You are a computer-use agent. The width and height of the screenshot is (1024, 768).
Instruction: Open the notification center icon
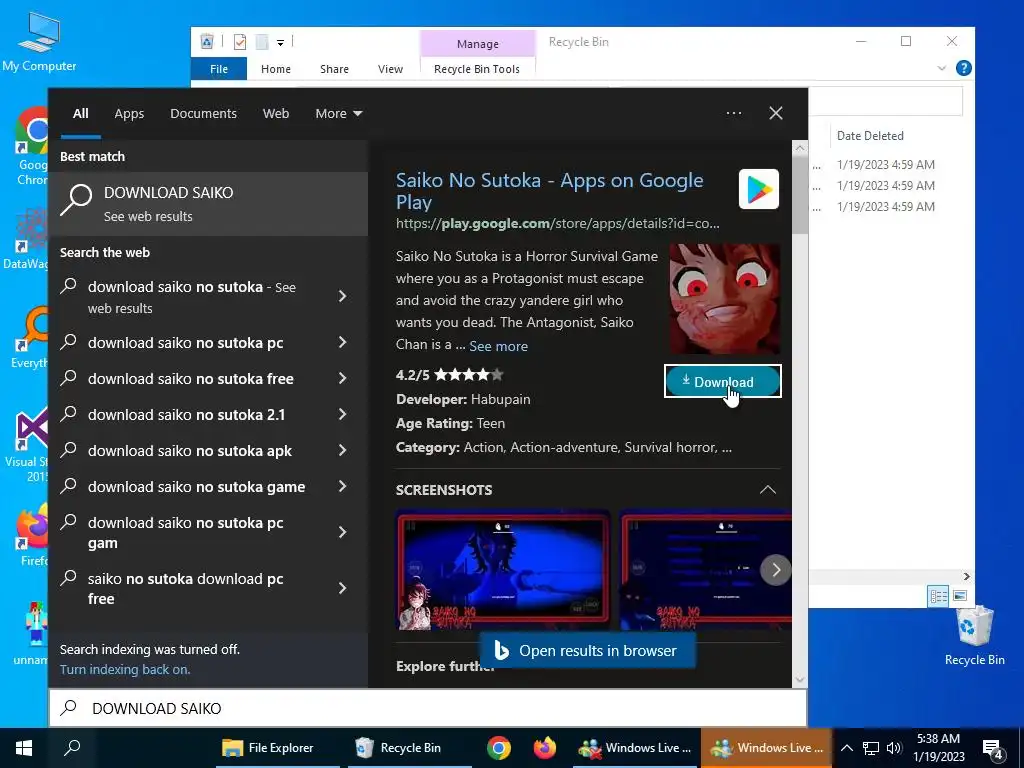pos(993,749)
